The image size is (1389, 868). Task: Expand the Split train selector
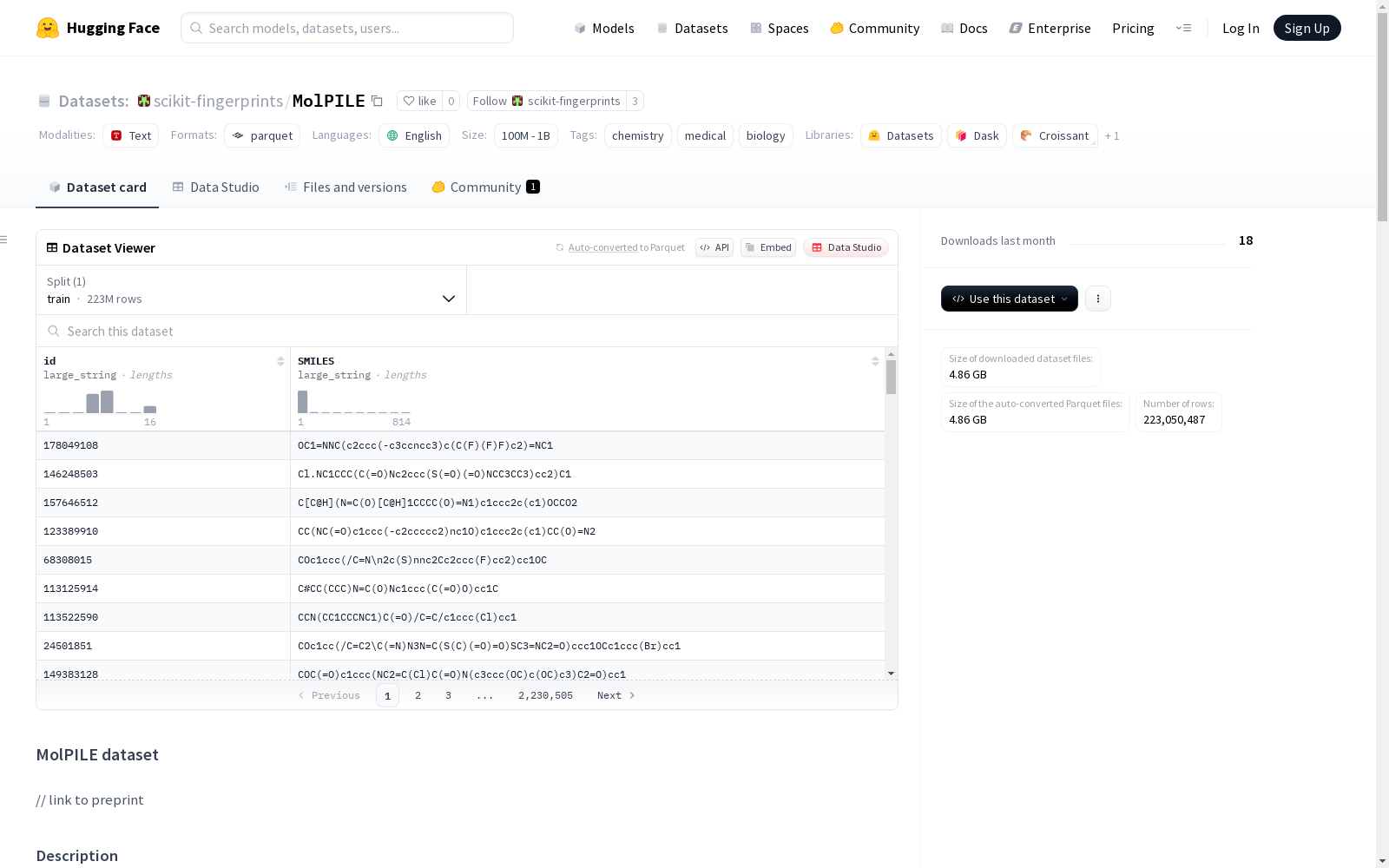coord(251,290)
